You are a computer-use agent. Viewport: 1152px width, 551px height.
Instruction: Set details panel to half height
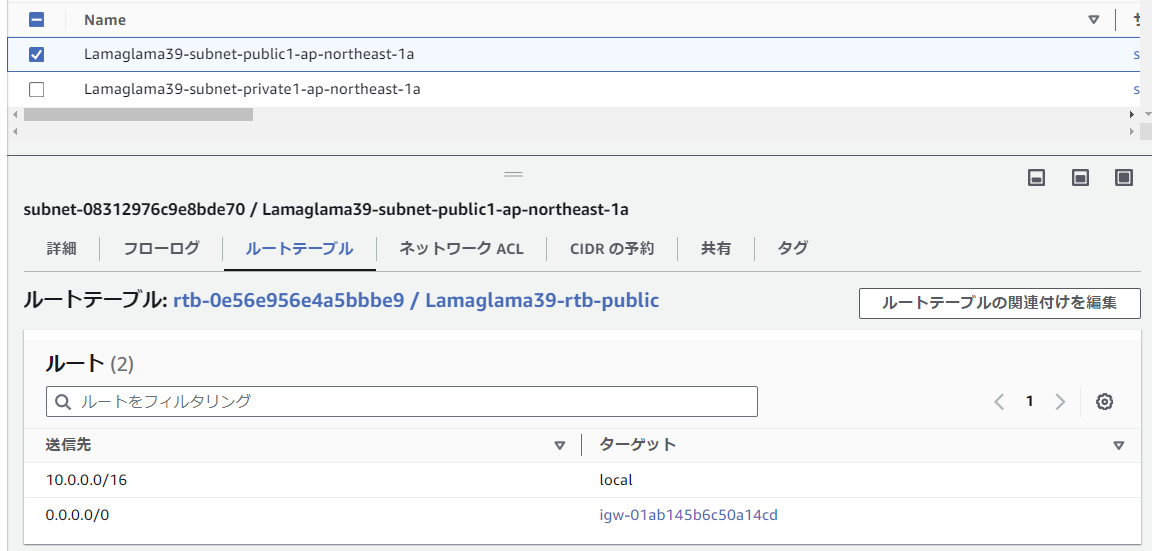click(x=1080, y=178)
